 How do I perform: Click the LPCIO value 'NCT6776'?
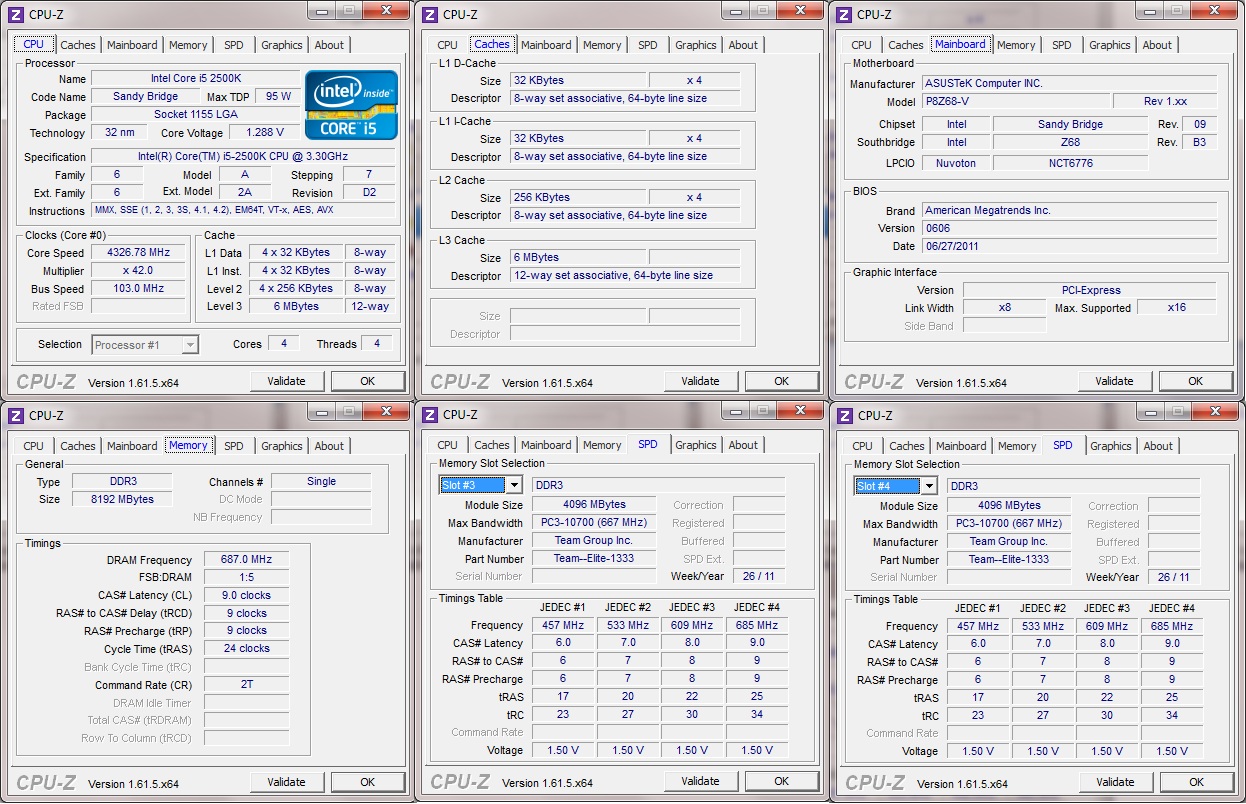click(x=1071, y=162)
